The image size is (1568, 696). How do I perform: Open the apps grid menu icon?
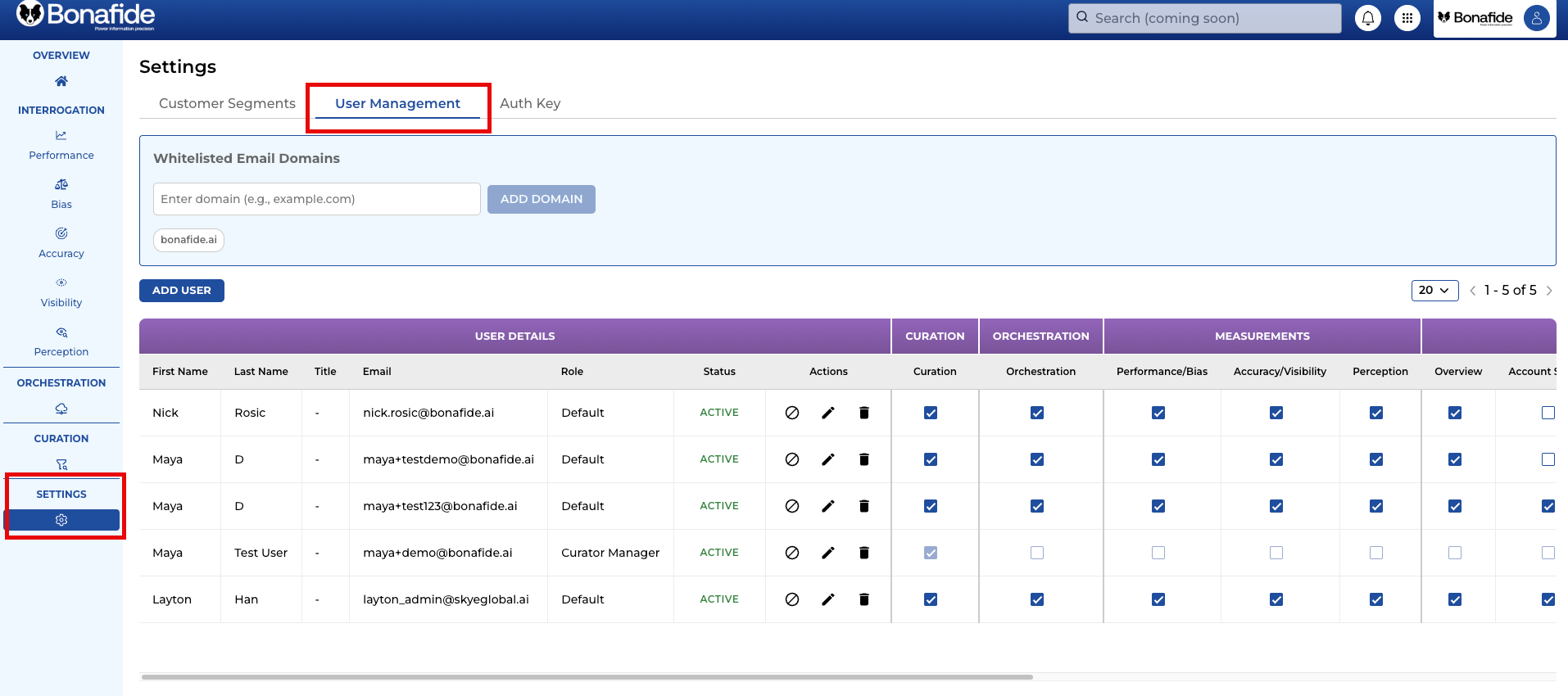1407,18
